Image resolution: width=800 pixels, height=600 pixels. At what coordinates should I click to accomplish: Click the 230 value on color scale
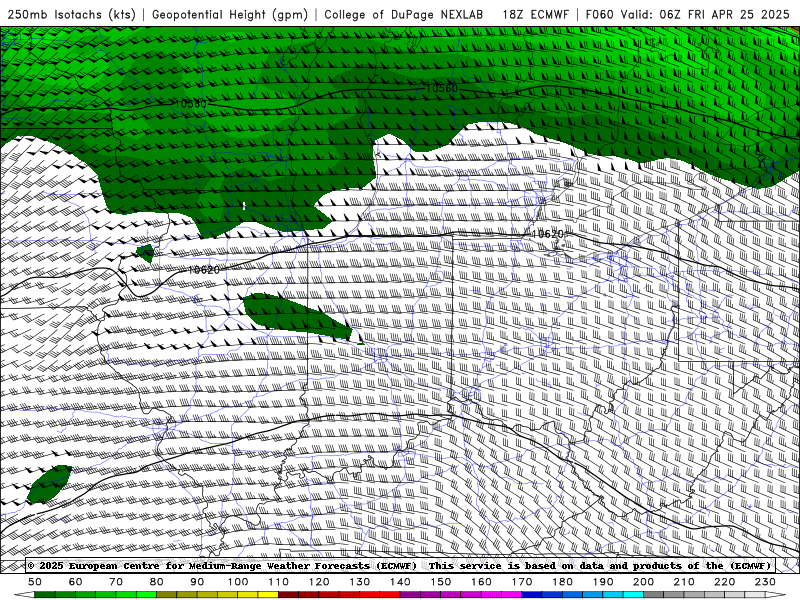coord(765,582)
